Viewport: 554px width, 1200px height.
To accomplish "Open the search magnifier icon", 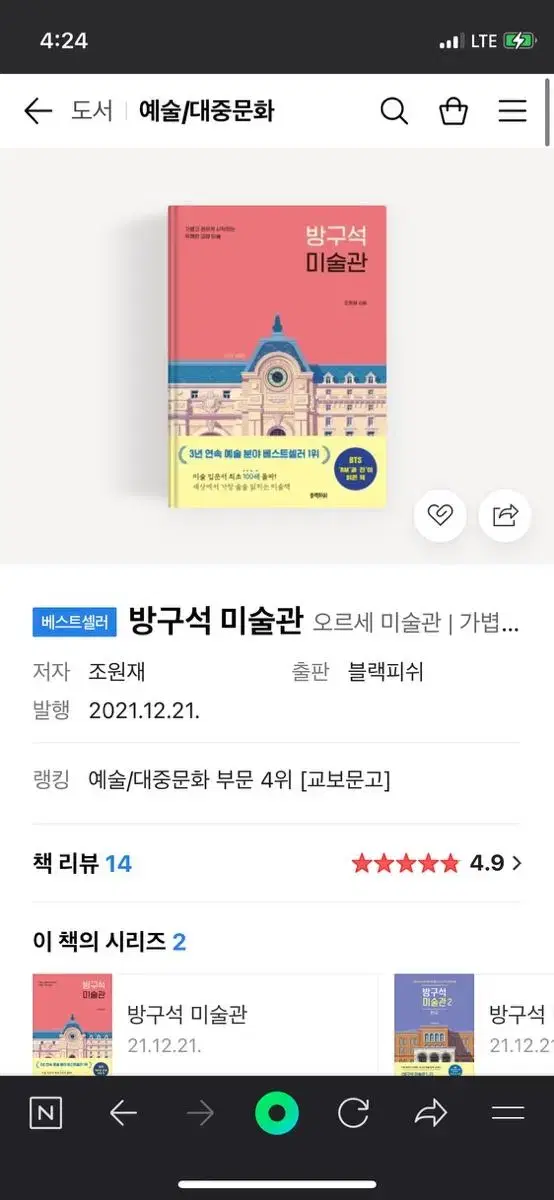I will 394,111.
